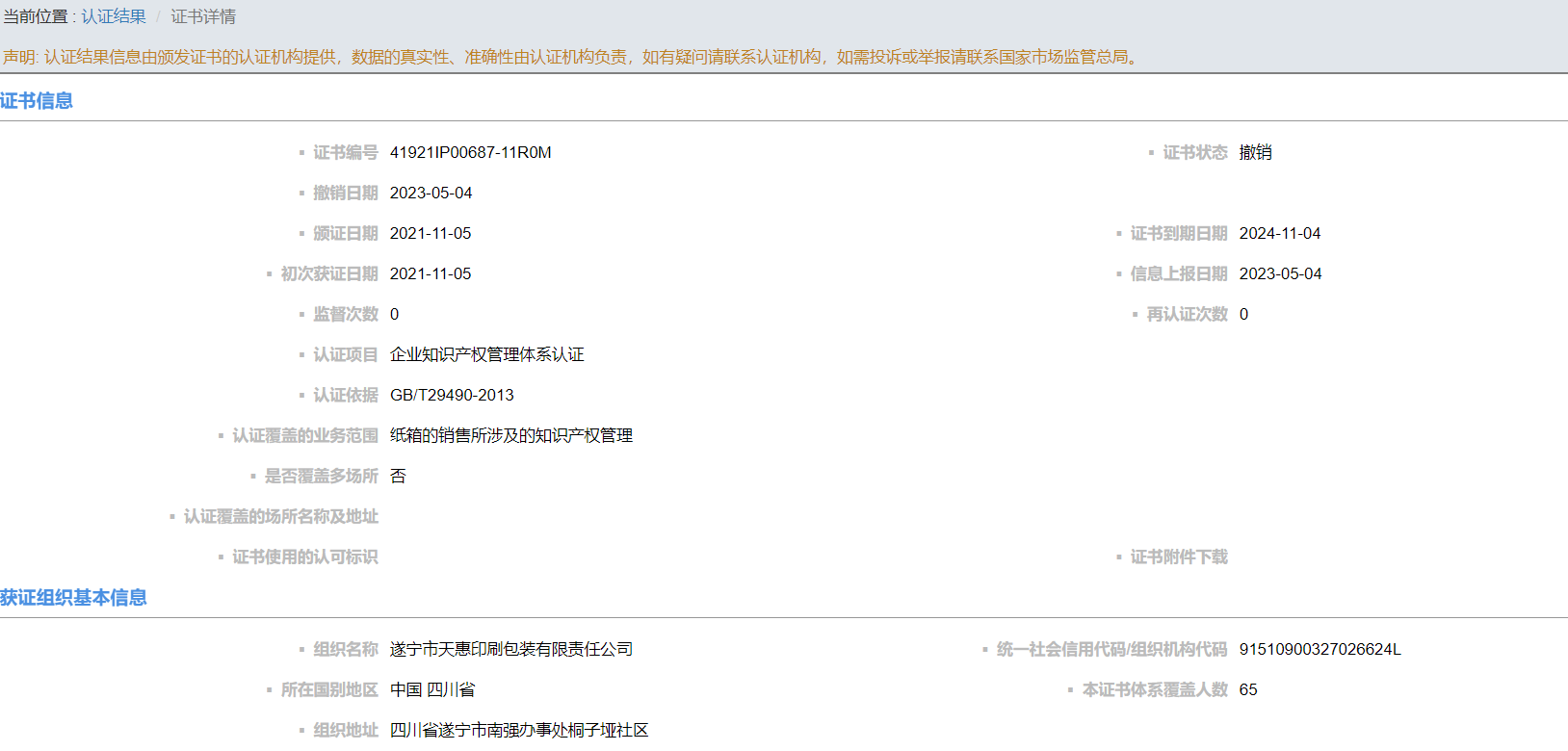Click the 组织名称 field label
The width and height of the screenshot is (1568, 751).
(346, 649)
